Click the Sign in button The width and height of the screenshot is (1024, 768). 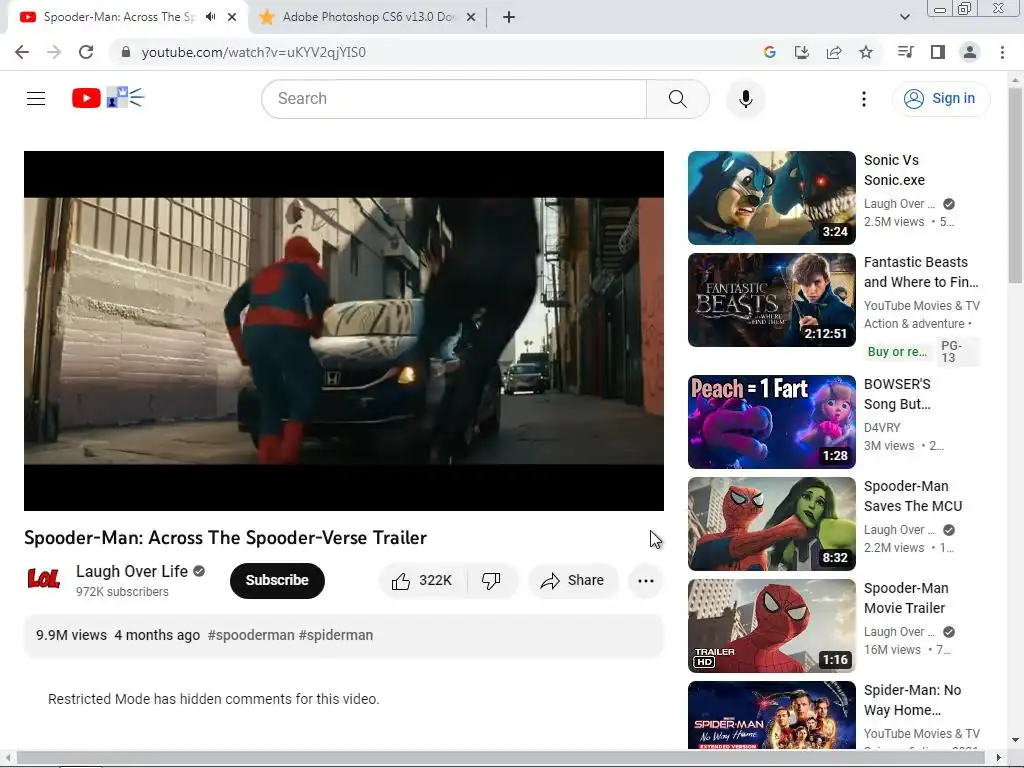(940, 99)
